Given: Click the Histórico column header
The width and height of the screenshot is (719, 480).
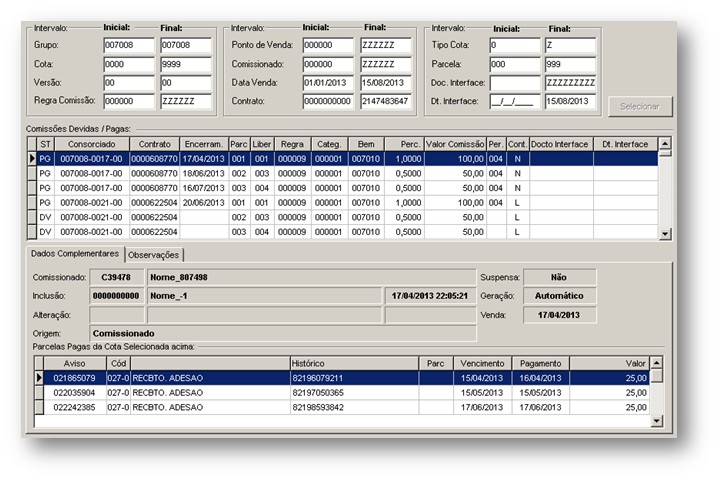Looking at the screenshot, I should tap(354, 364).
